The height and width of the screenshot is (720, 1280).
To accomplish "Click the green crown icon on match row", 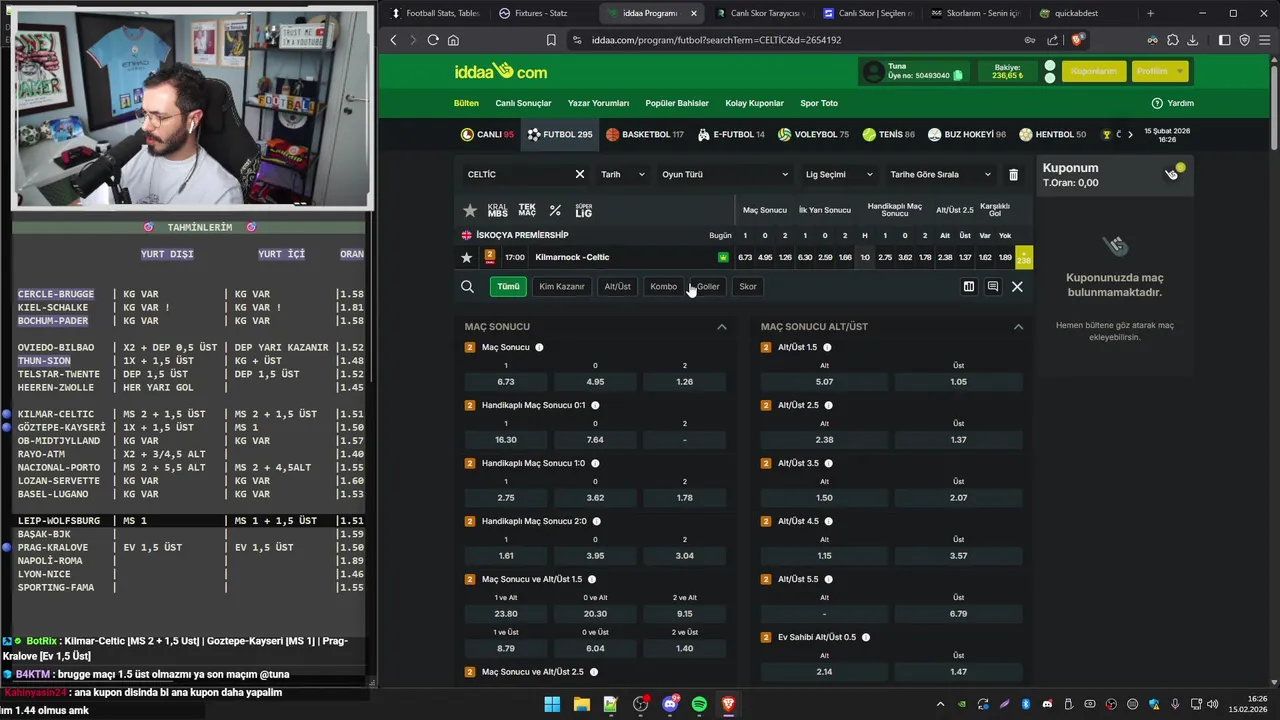I will coord(723,257).
